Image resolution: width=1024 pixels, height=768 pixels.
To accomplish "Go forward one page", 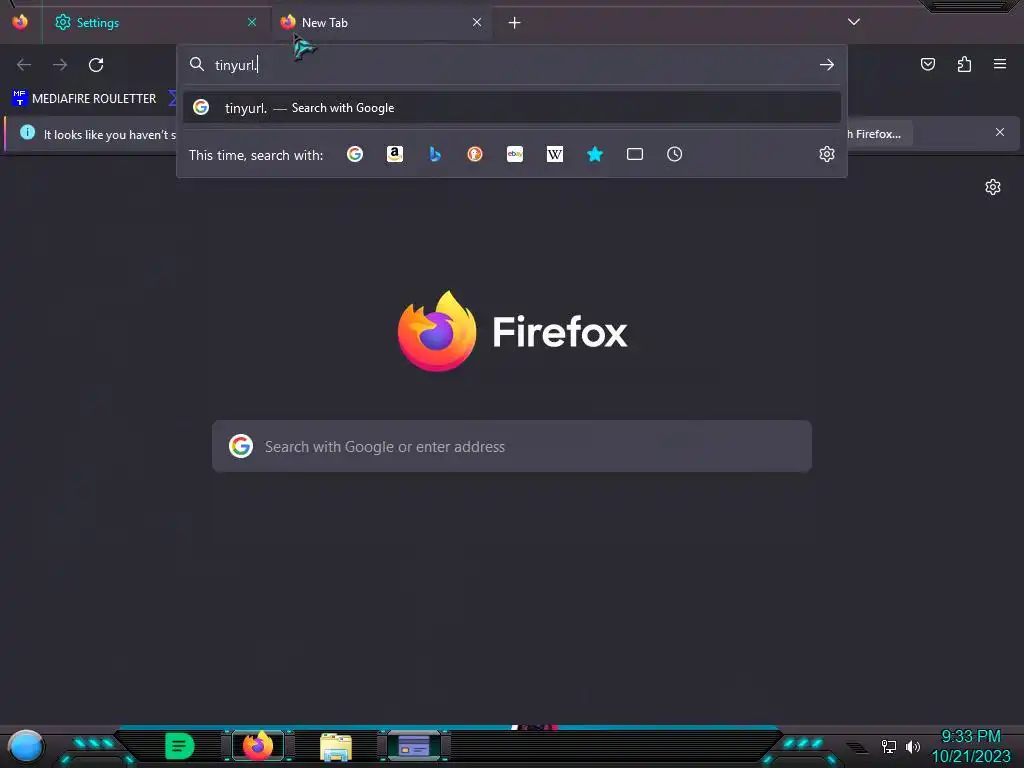I will point(60,65).
